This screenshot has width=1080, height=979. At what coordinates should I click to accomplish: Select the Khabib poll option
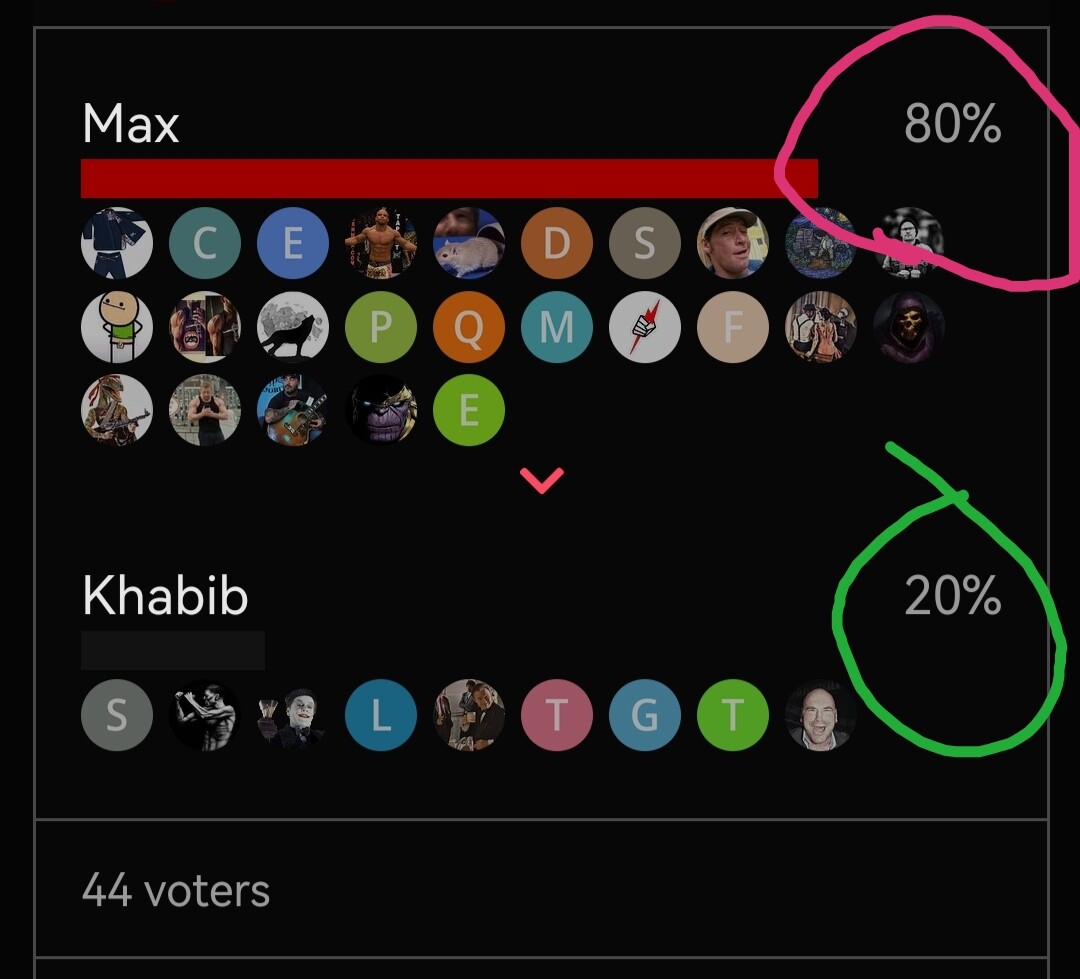pos(165,597)
